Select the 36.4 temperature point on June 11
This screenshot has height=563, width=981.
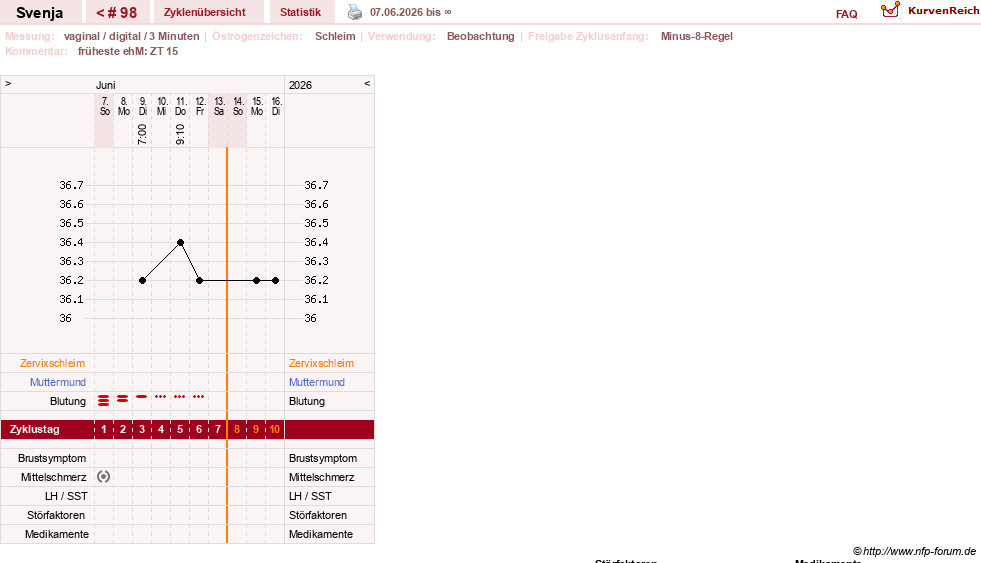pos(180,242)
